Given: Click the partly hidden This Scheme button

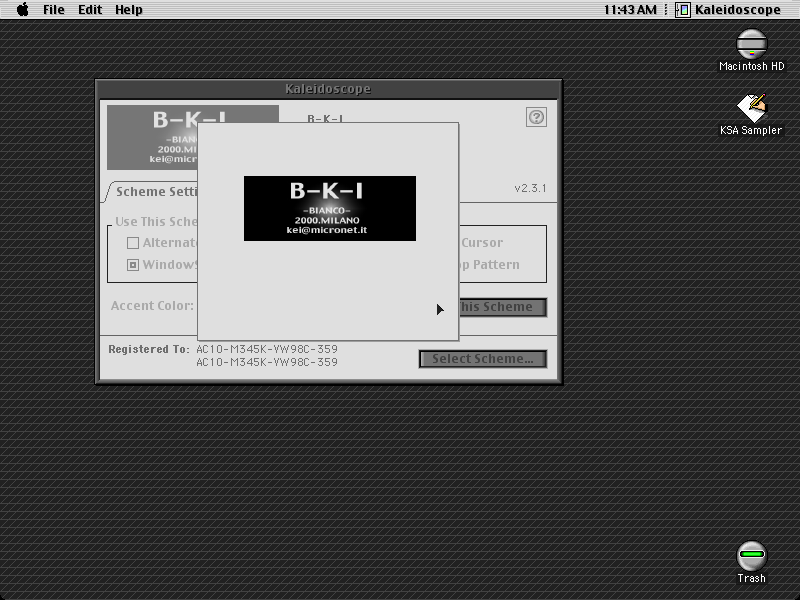Looking at the screenshot, I should [x=503, y=307].
